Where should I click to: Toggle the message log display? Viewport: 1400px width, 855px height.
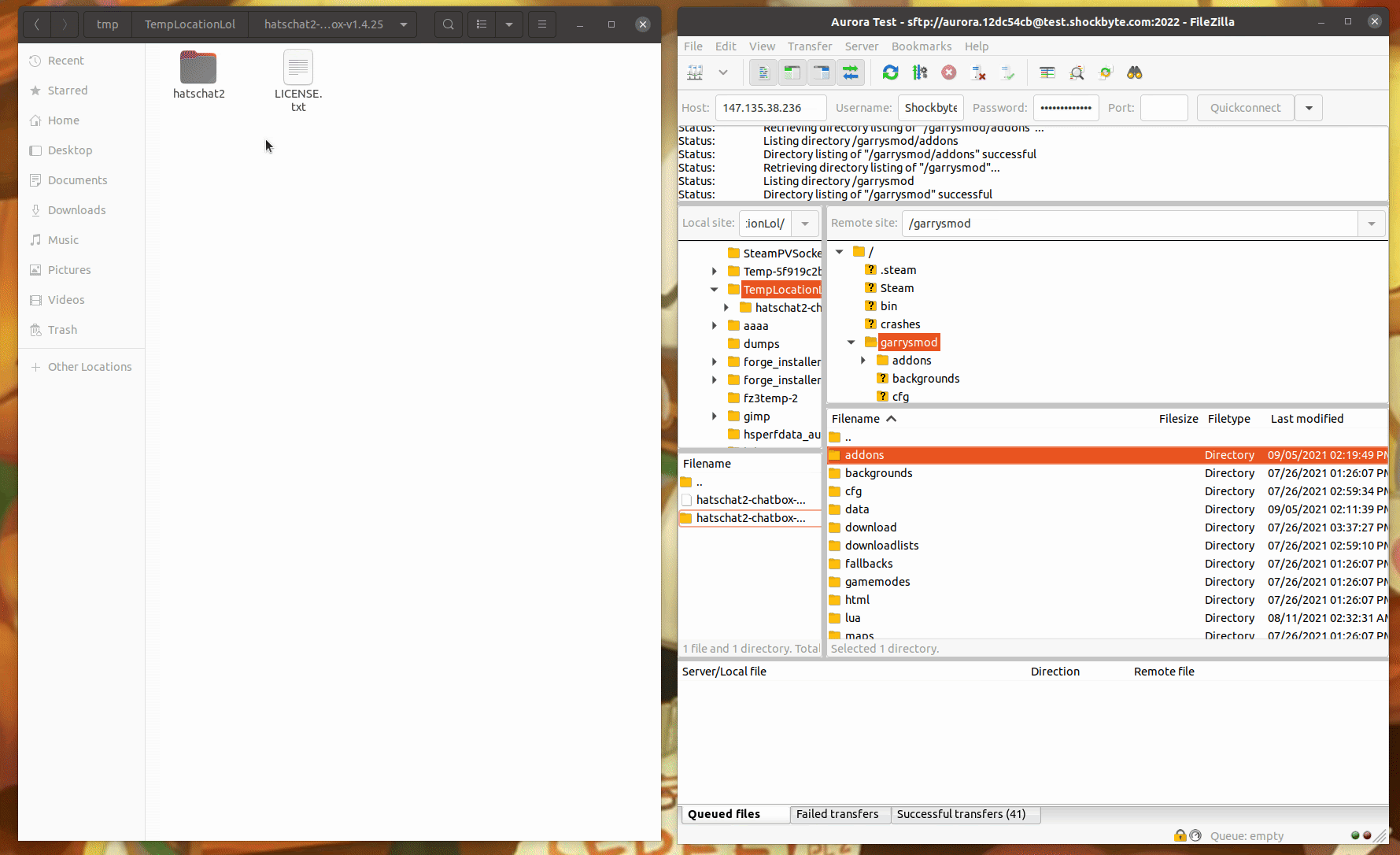[762, 72]
